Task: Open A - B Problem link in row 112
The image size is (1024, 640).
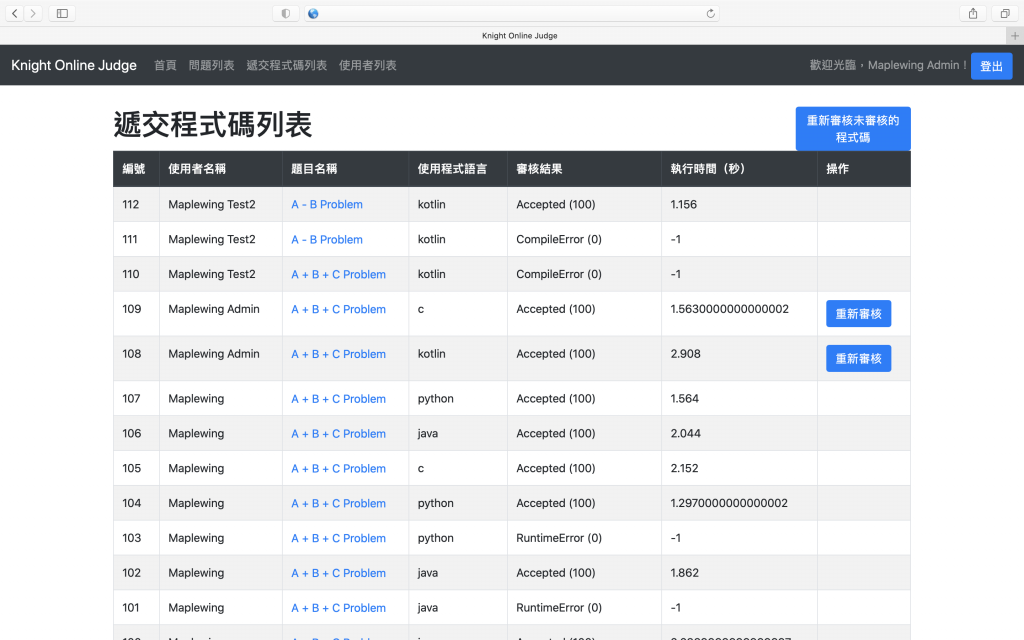Action: point(327,204)
